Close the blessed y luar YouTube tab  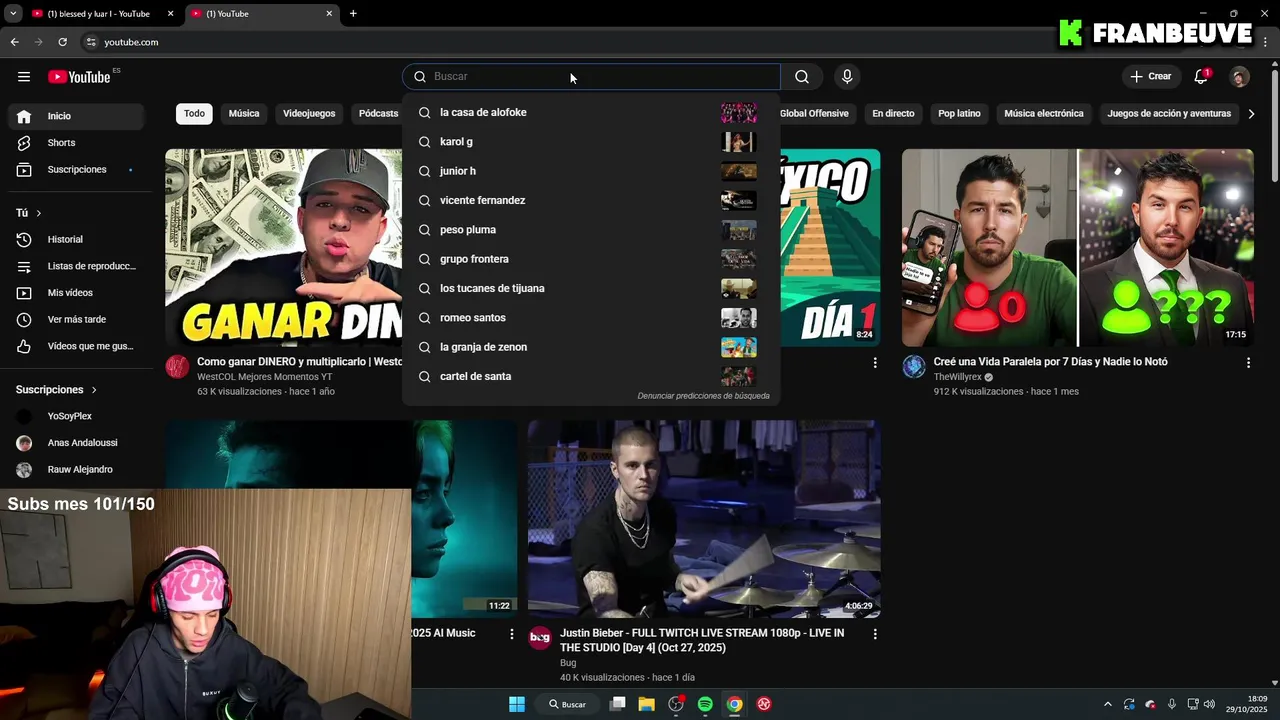pos(170,14)
